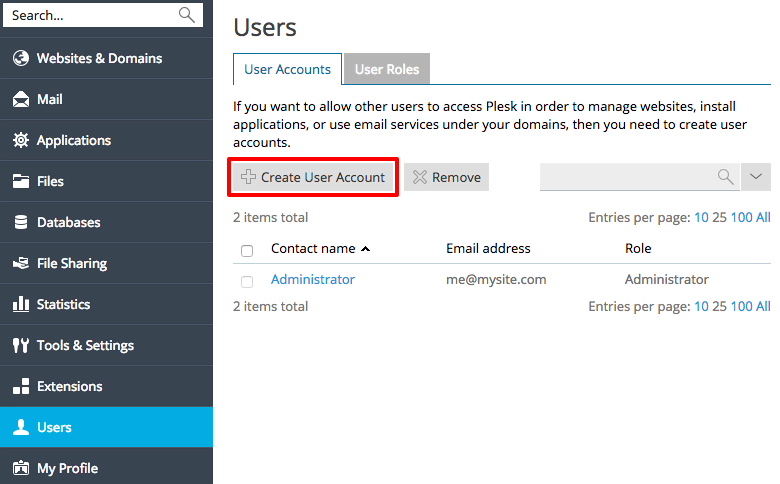This screenshot has height=484, width=780.
Task: Navigate to Databases
Action: [x=106, y=222]
